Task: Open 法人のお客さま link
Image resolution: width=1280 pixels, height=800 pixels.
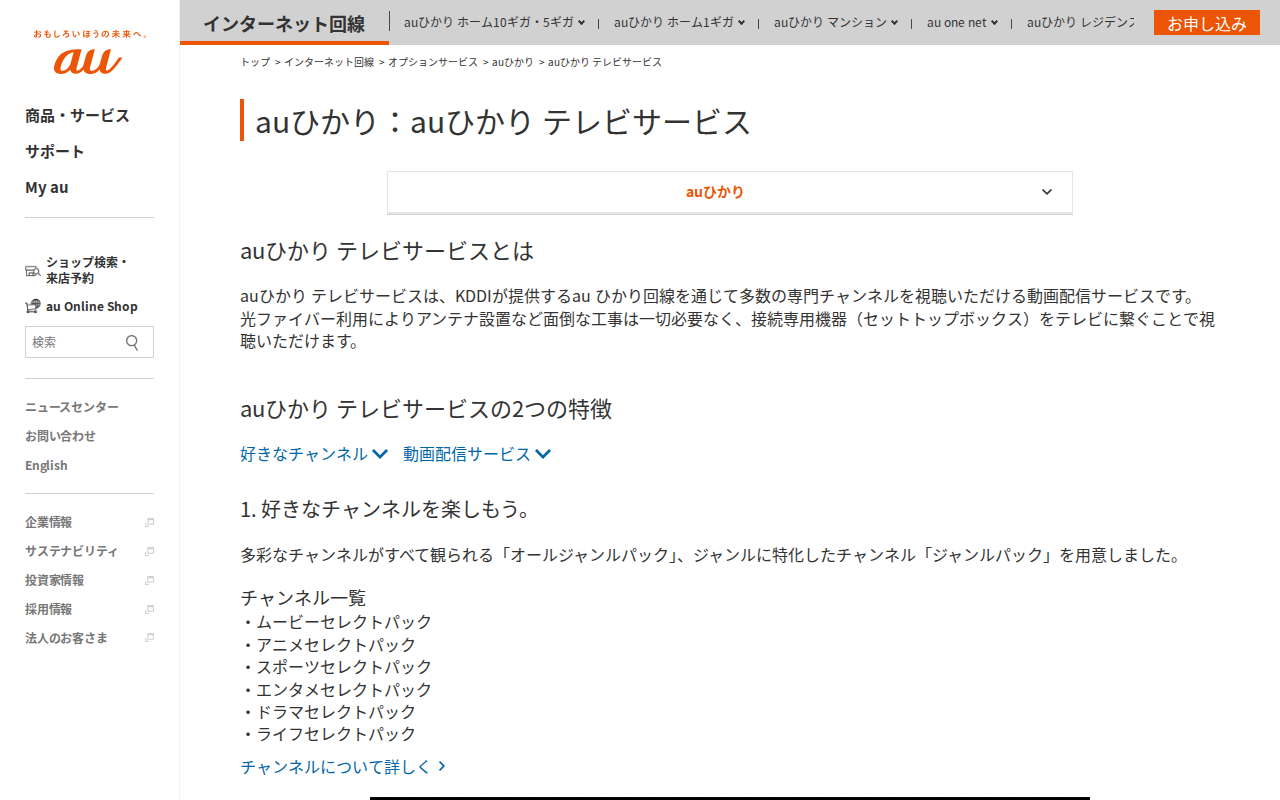Action: coord(66,638)
